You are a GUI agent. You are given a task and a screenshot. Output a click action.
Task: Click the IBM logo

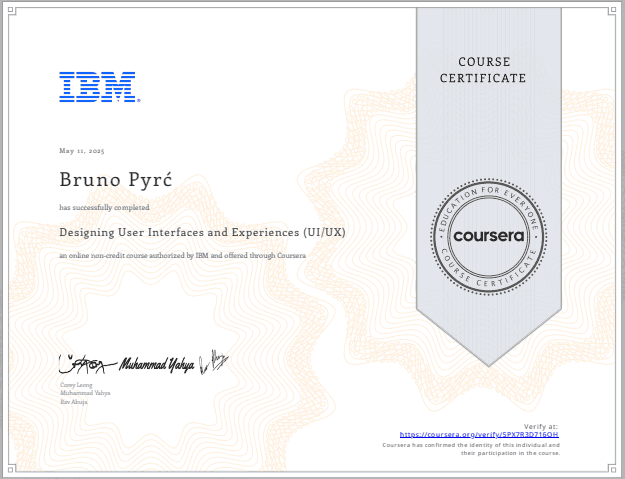point(100,87)
